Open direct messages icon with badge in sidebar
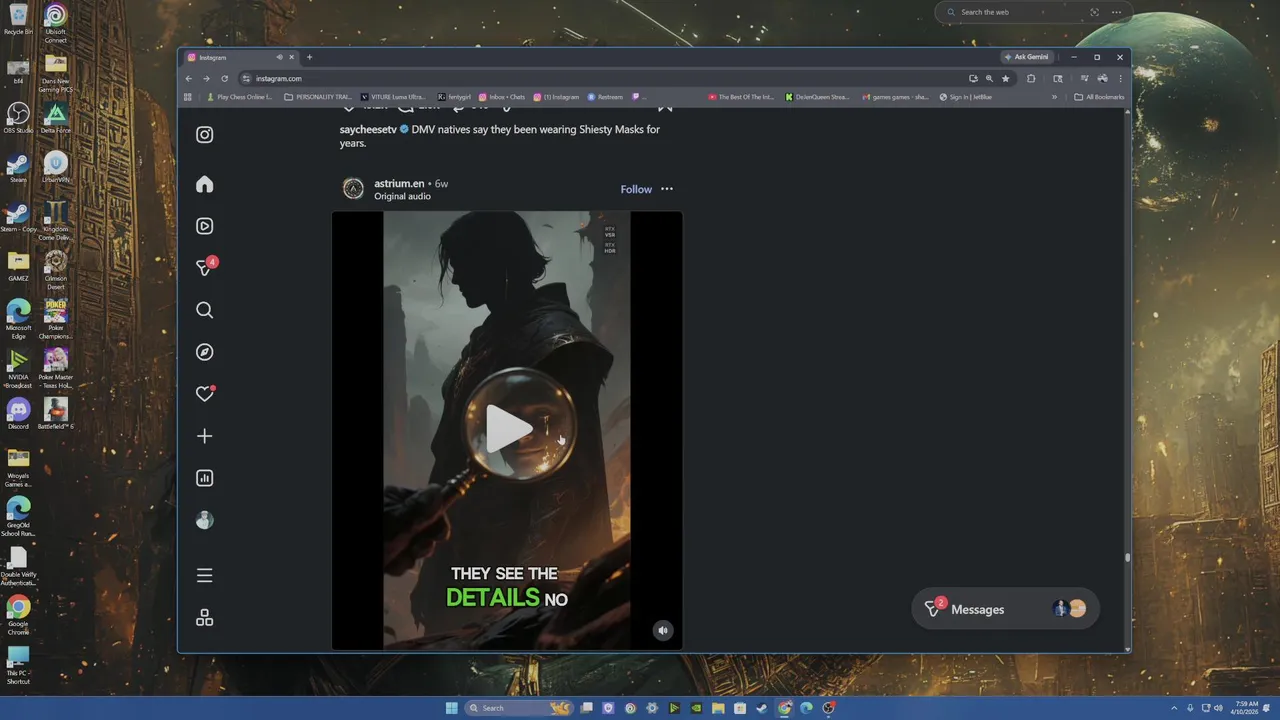Screen dimensions: 1280x720 [205, 267]
